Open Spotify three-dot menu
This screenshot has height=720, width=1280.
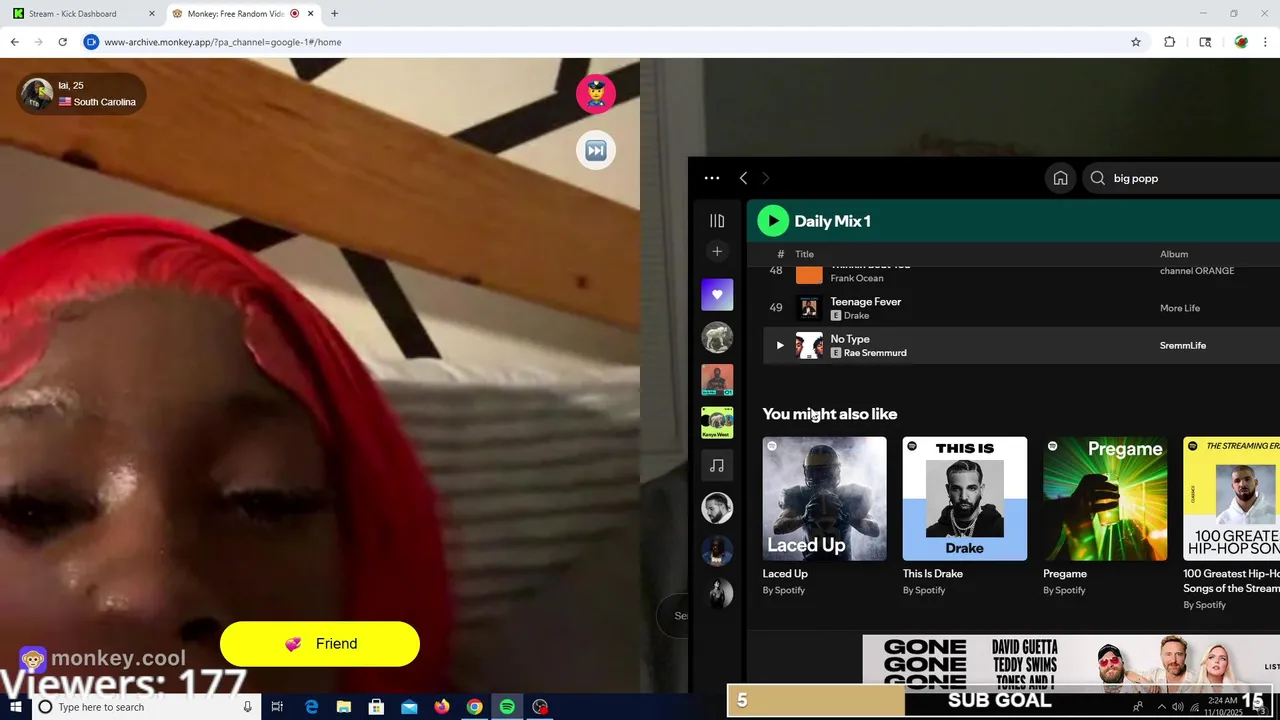712,178
